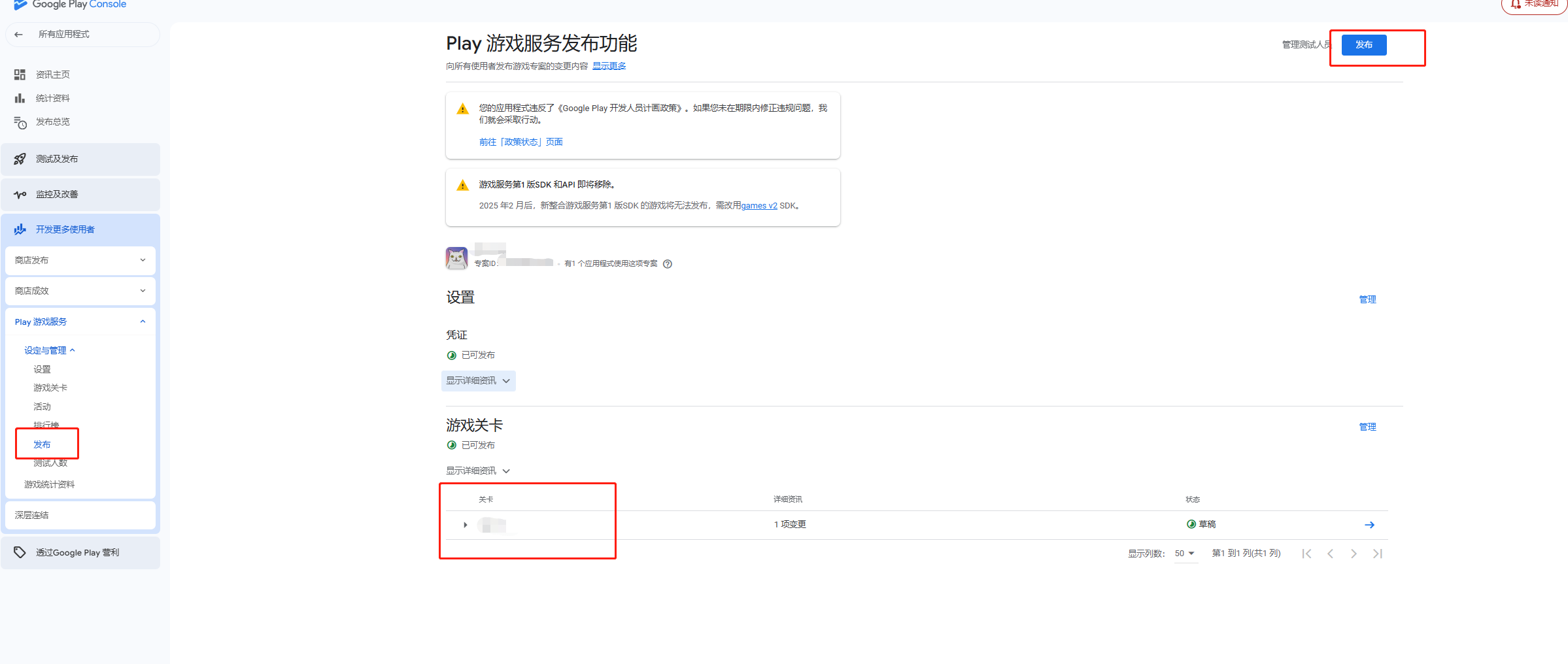The width and height of the screenshot is (1568, 664).
Task: Expand the level row disclosure triangle
Action: click(x=466, y=525)
